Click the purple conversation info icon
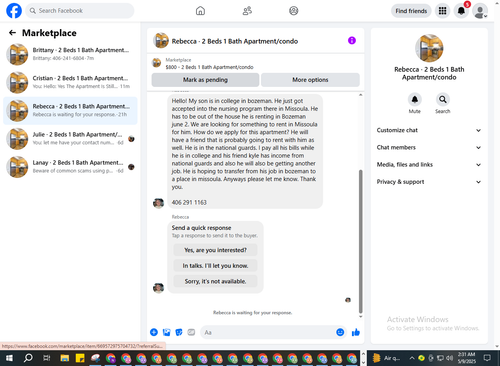Image resolution: width=500 pixels, height=366 pixels. coord(352,41)
